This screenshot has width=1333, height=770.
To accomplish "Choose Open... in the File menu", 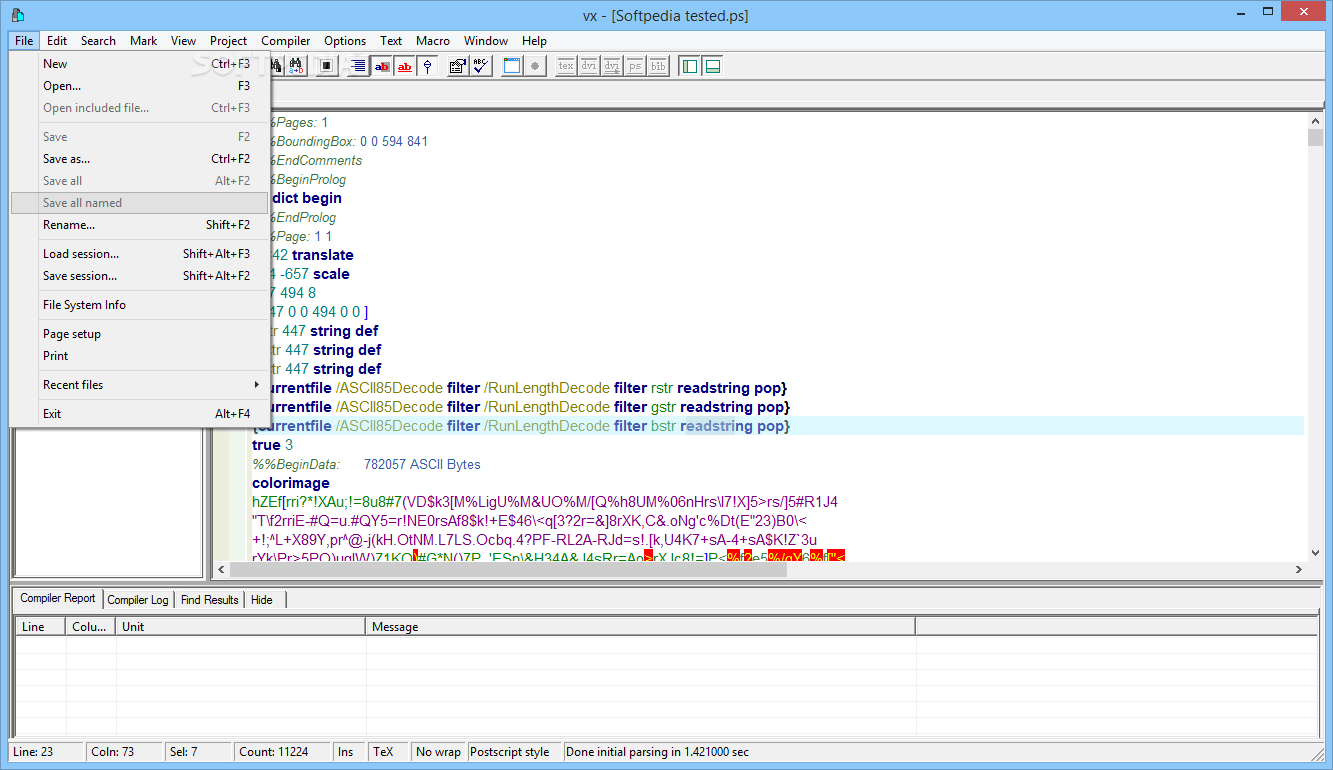I will coord(140,86).
